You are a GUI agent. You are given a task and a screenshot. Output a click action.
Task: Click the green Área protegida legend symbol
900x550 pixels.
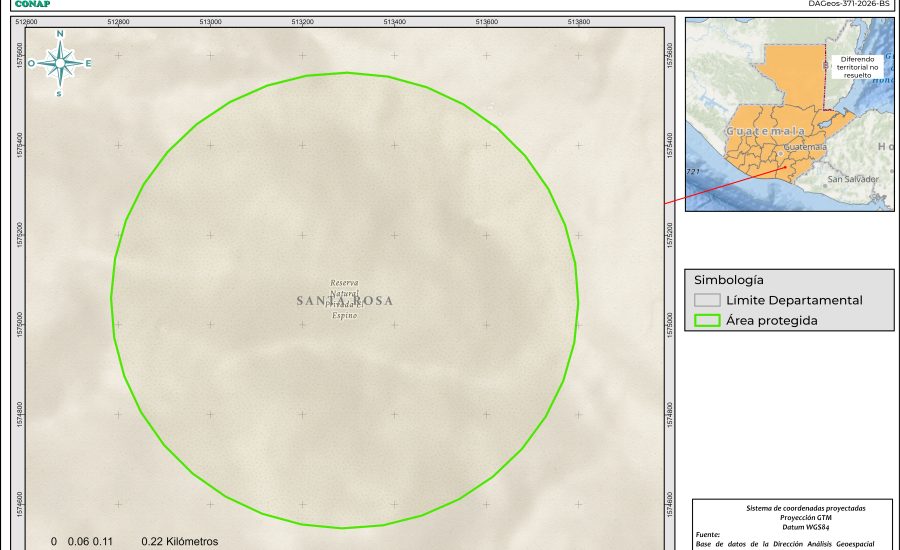707,320
